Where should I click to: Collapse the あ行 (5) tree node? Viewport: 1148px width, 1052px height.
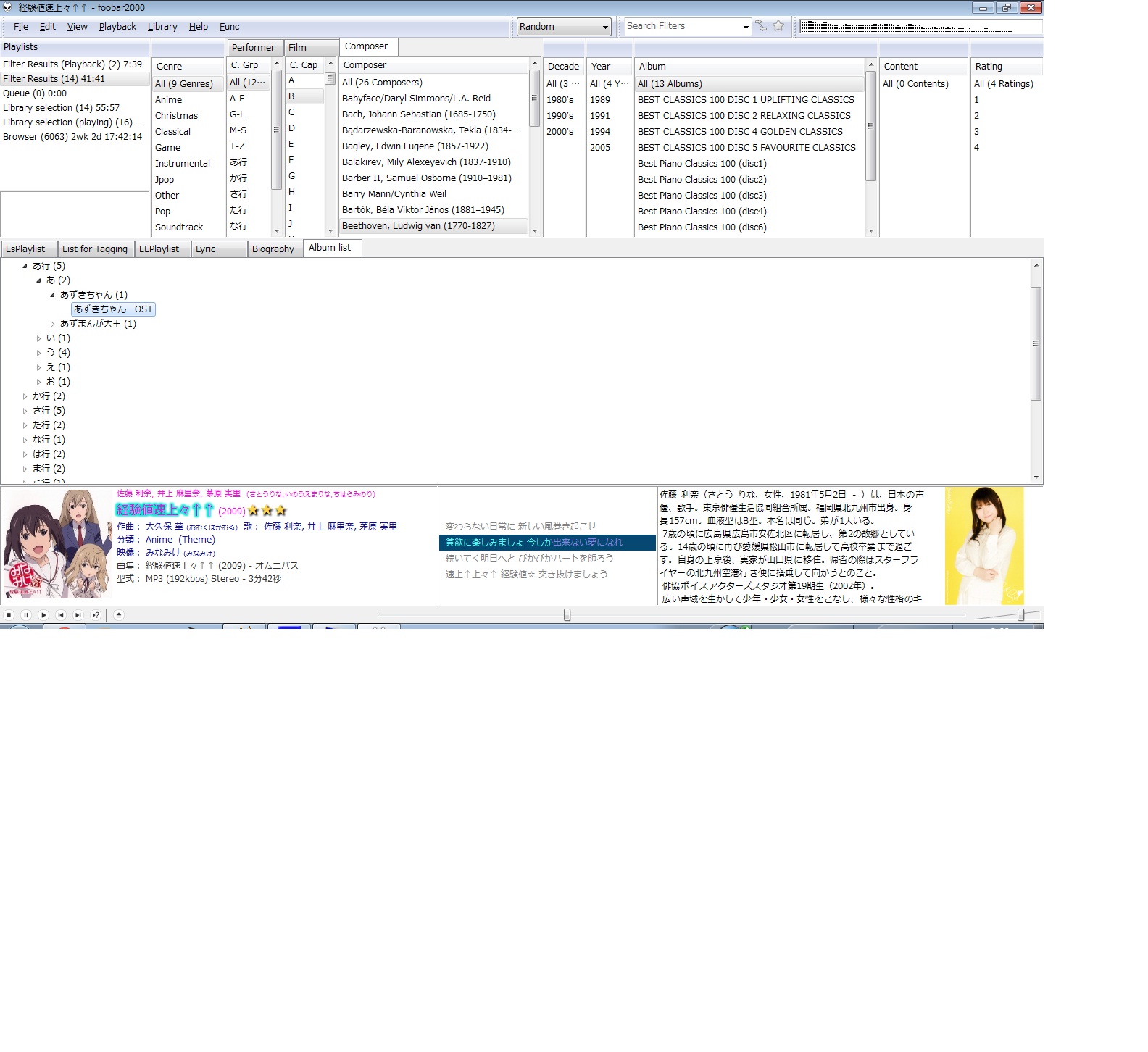tap(25, 266)
